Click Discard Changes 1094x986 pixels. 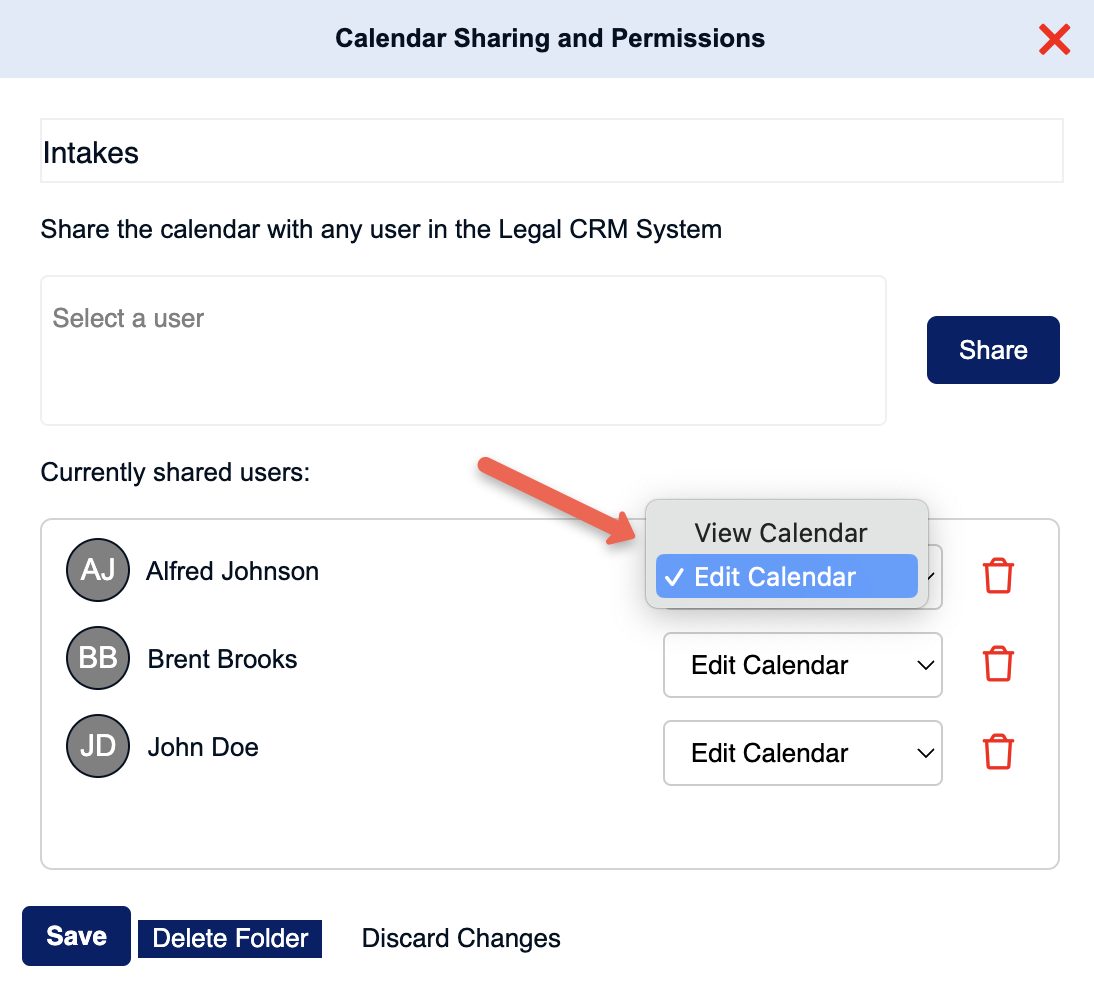point(461,939)
